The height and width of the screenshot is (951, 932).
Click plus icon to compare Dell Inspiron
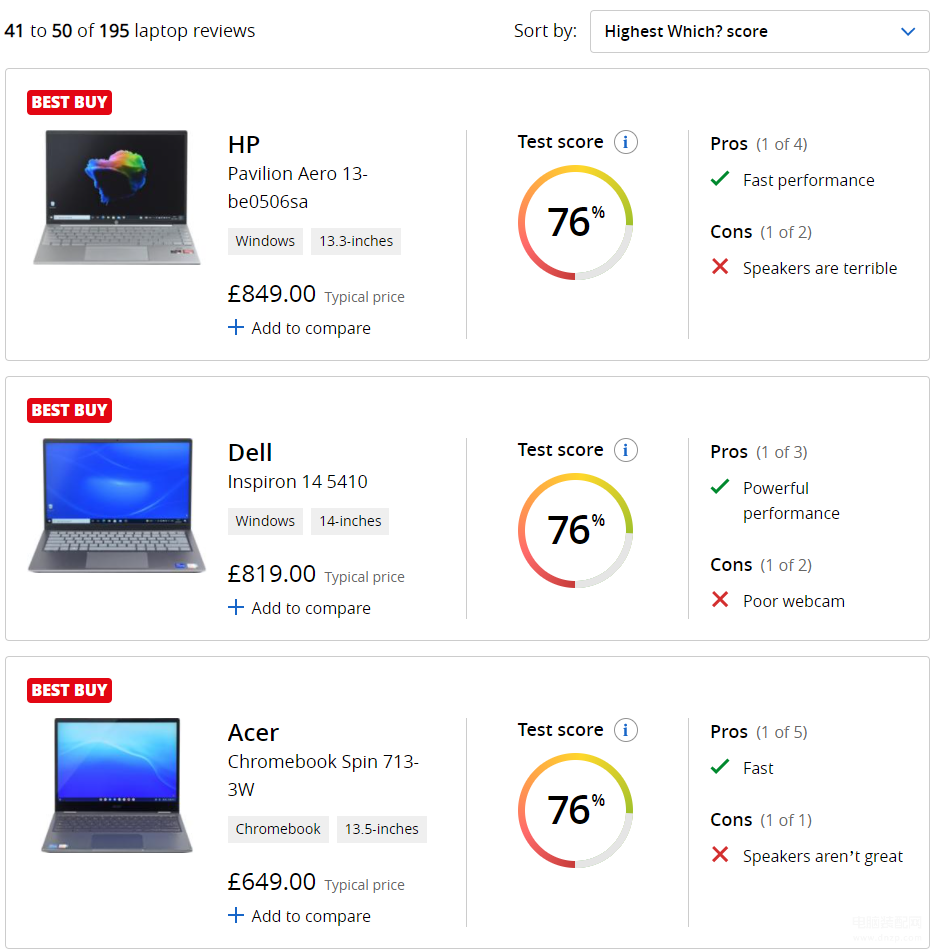tap(236, 607)
